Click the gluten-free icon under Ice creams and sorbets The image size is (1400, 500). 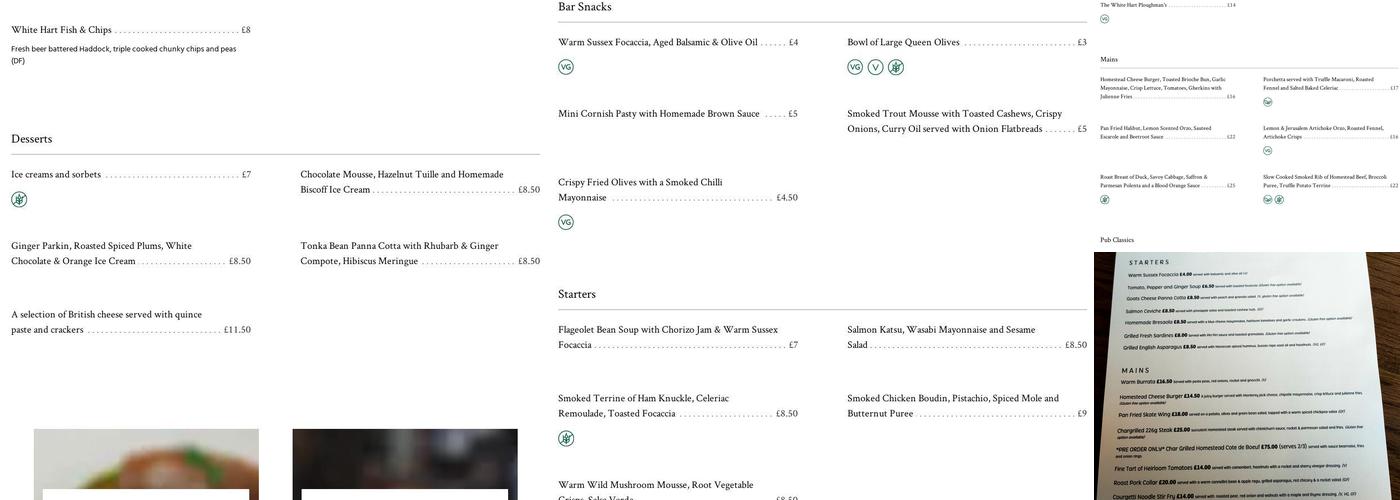(x=19, y=199)
